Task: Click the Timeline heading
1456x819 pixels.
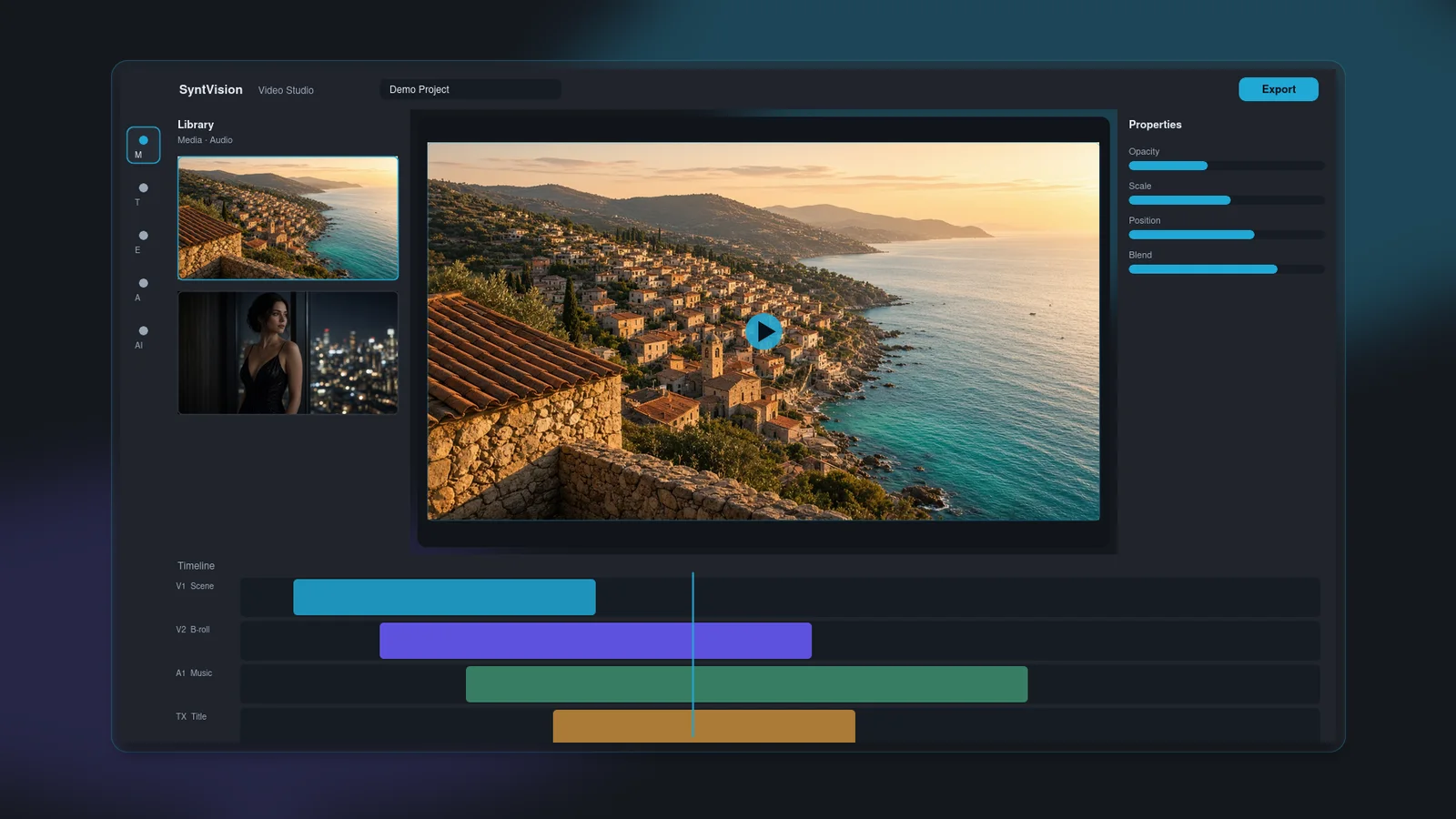Action: coord(196,566)
